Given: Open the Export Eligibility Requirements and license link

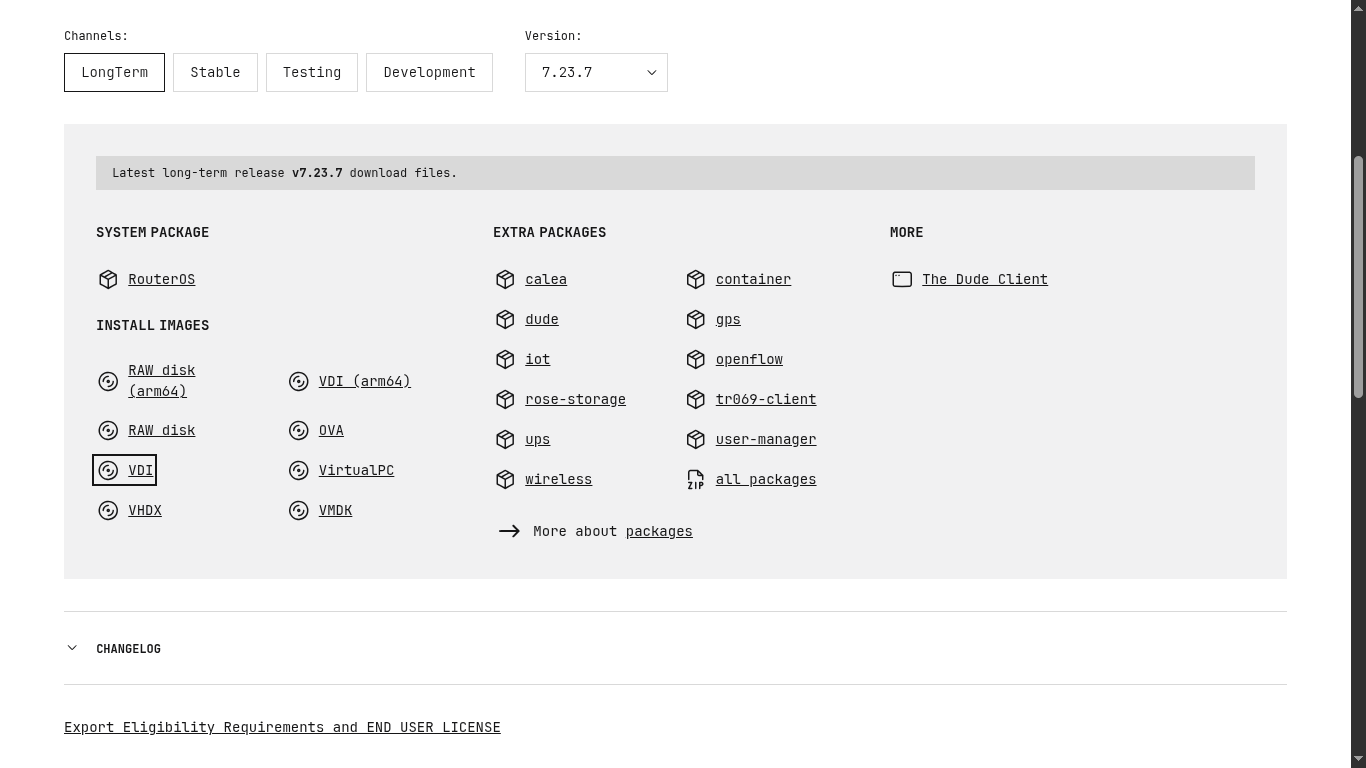Looking at the screenshot, I should coord(282,727).
